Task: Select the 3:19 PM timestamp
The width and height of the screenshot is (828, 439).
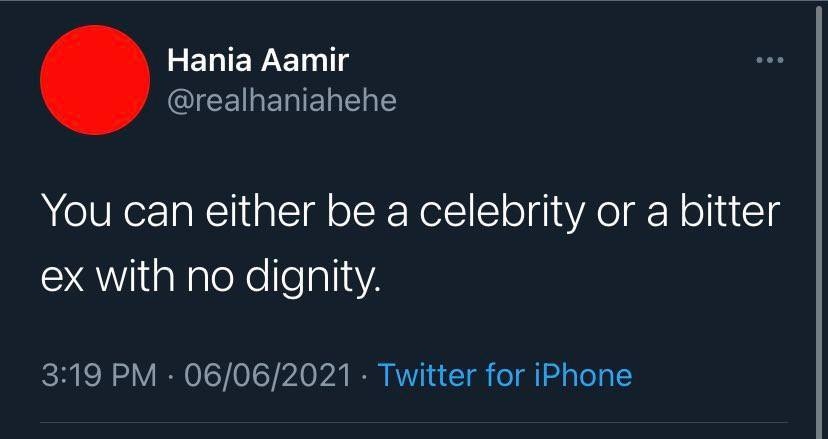Action: pos(99,375)
